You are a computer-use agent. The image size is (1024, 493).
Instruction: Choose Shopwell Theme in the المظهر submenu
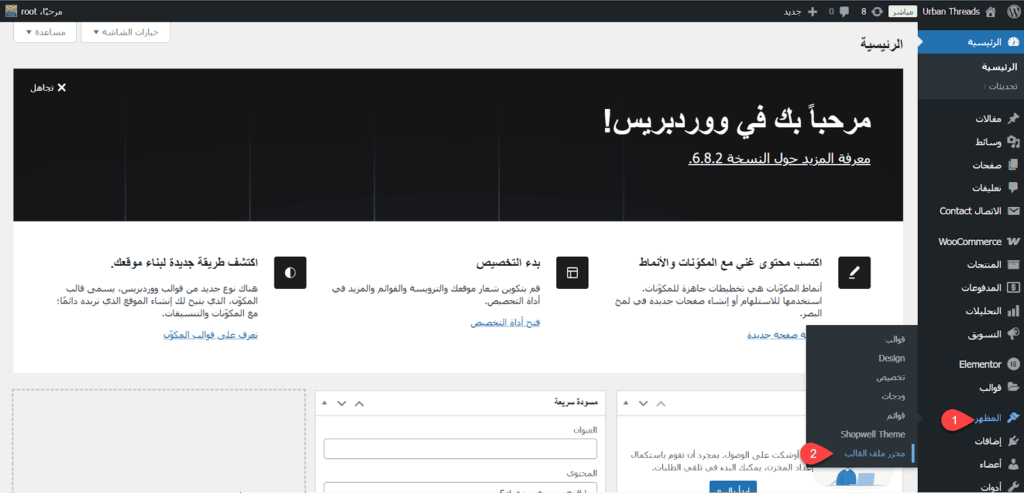pos(872,434)
